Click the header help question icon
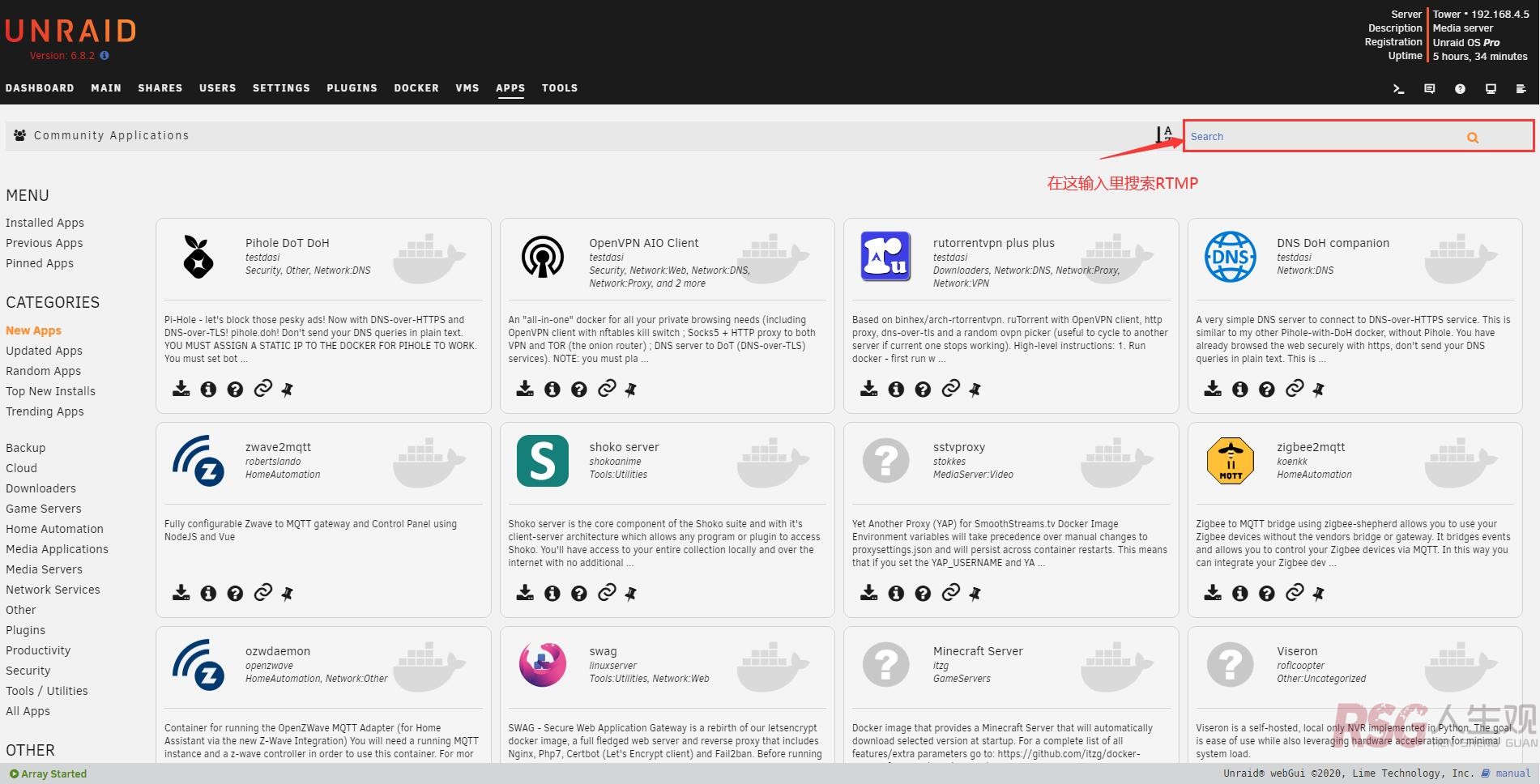Image resolution: width=1540 pixels, height=784 pixels. [x=1460, y=89]
